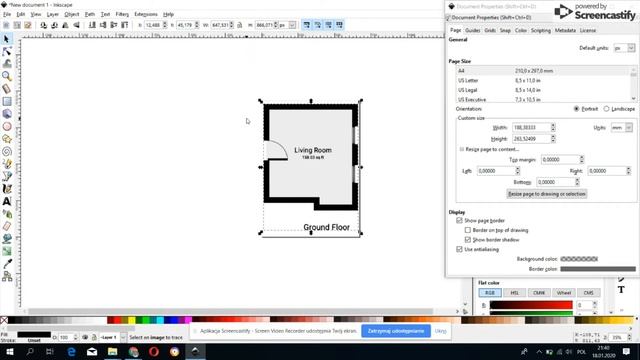Select the Circle and ellipse tool
The height and width of the screenshot is (360, 640).
[x=7, y=127]
